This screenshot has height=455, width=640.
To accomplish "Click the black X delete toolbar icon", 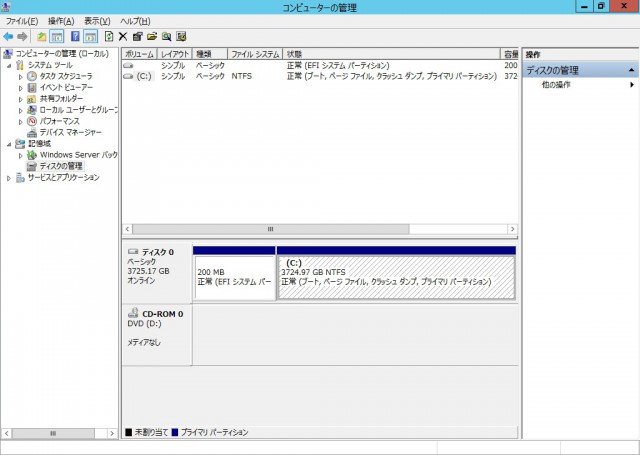I will [123, 36].
